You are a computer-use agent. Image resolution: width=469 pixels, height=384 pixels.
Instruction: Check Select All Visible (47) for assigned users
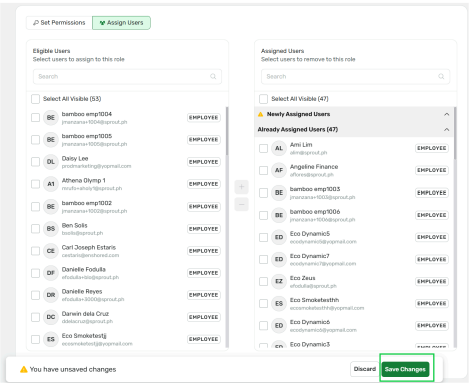pyautogui.click(x=263, y=99)
